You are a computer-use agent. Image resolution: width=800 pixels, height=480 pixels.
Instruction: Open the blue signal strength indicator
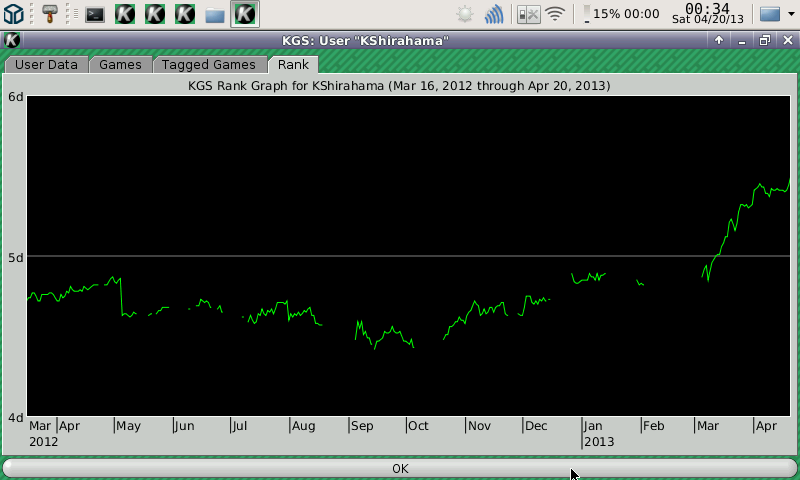point(494,14)
